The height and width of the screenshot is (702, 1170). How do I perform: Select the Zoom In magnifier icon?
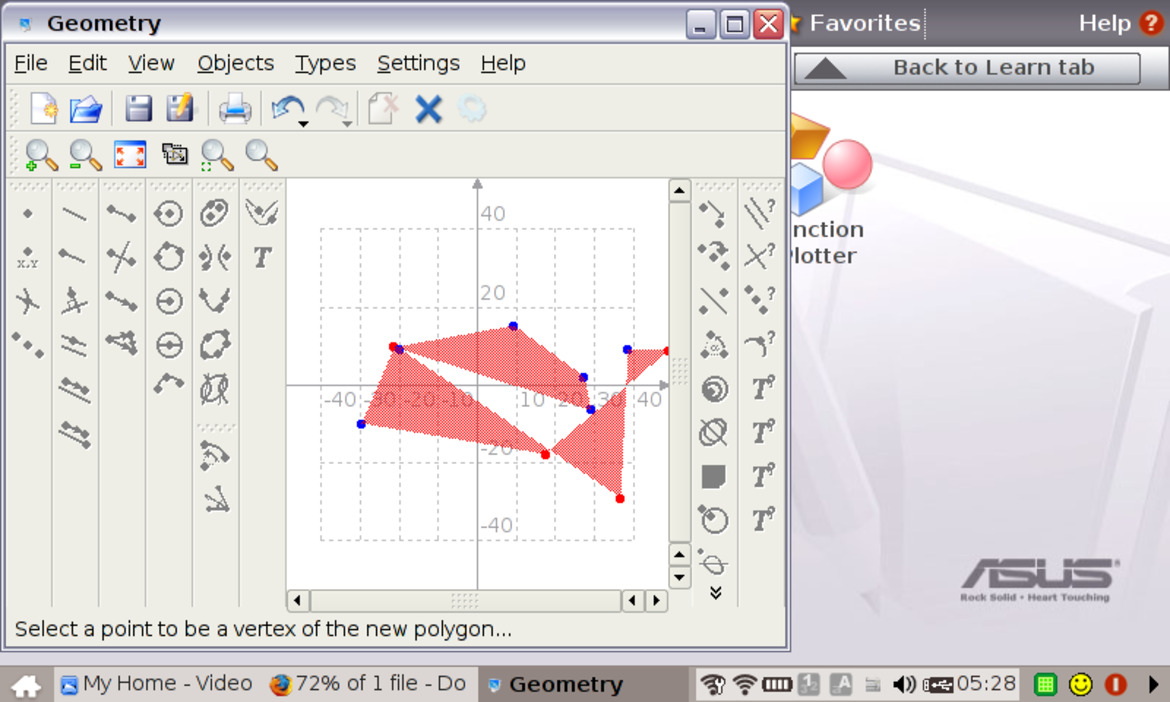pos(41,155)
